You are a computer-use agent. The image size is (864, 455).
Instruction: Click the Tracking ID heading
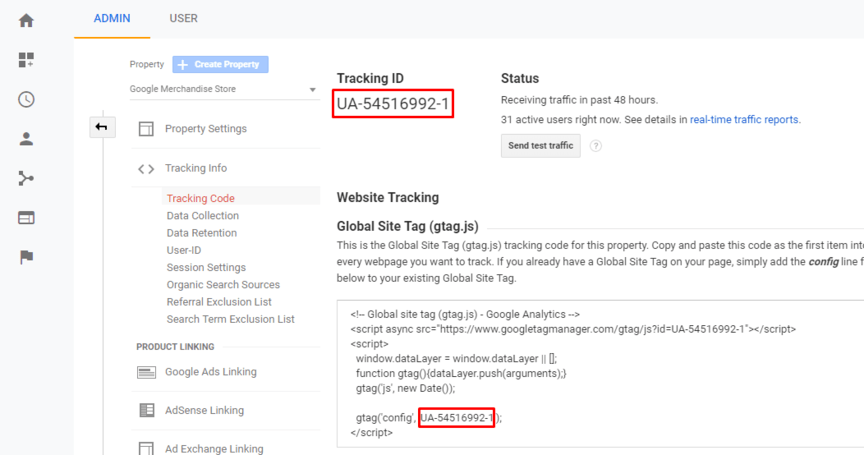[370, 78]
